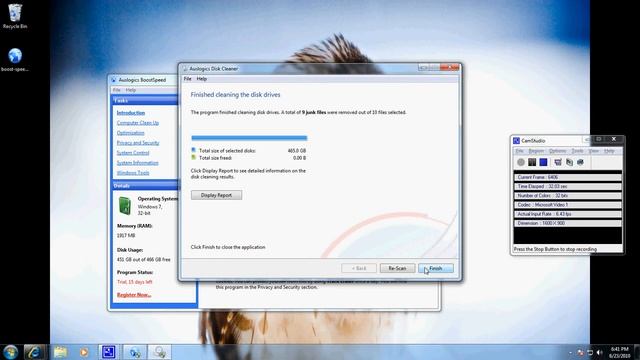640x360 pixels.
Task: Click the fifth CamStudio toolbar icon
Action: pyautogui.click(x=569, y=162)
